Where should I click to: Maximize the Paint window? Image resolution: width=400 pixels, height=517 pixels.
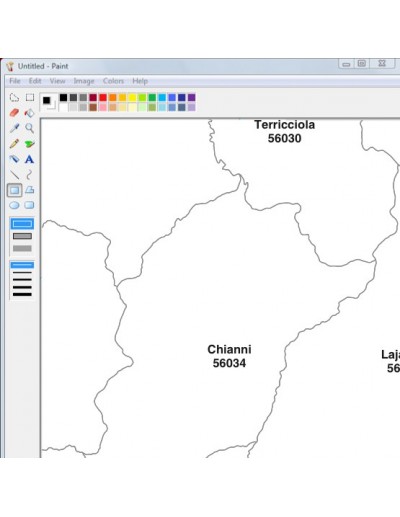click(x=362, y=63)
